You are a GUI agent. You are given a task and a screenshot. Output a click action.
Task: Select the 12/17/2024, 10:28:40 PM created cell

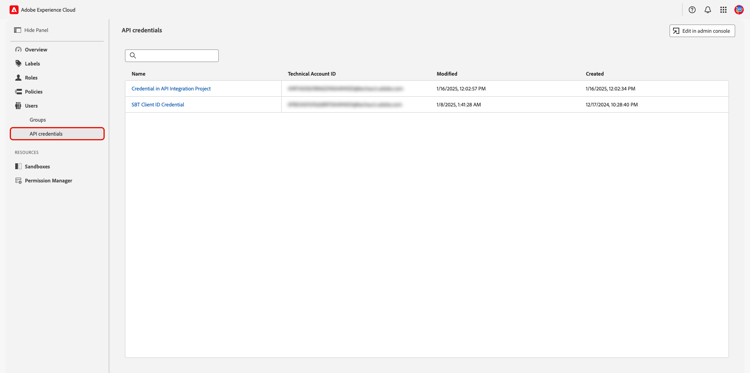pos(612,104)
